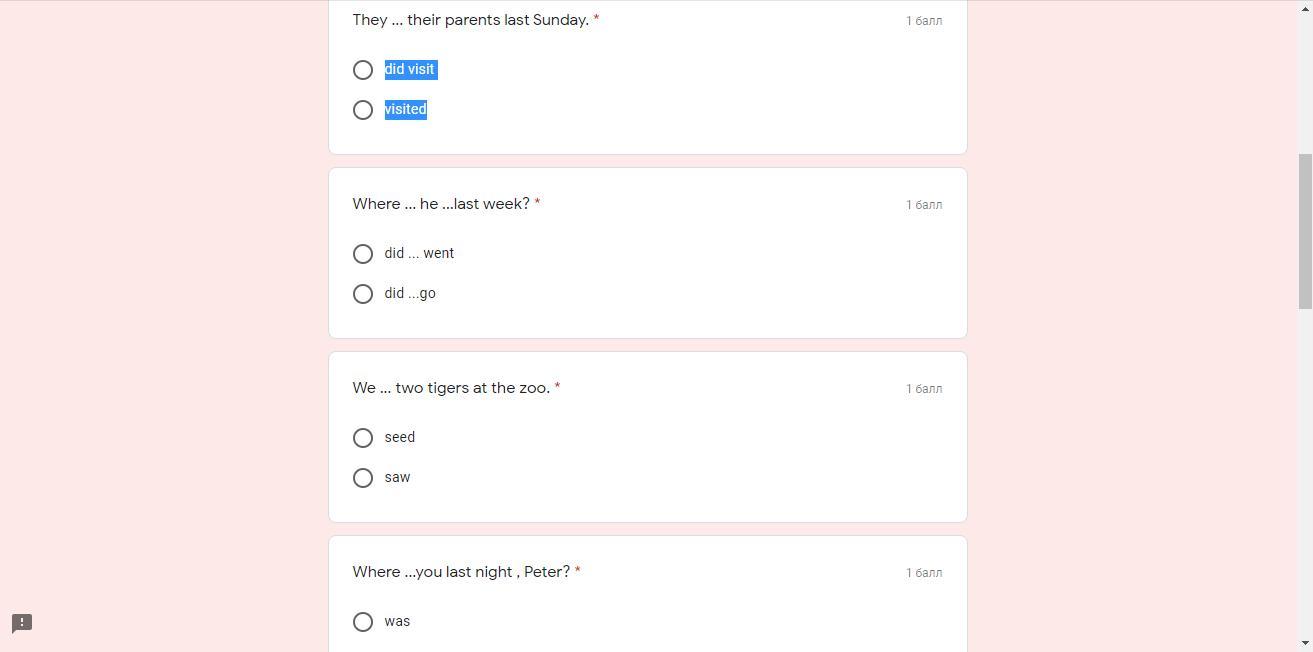Viewport: 1313px width, 652px height.
Task: Click the 'did visit' highlighted label
Action: pos(410,69)
